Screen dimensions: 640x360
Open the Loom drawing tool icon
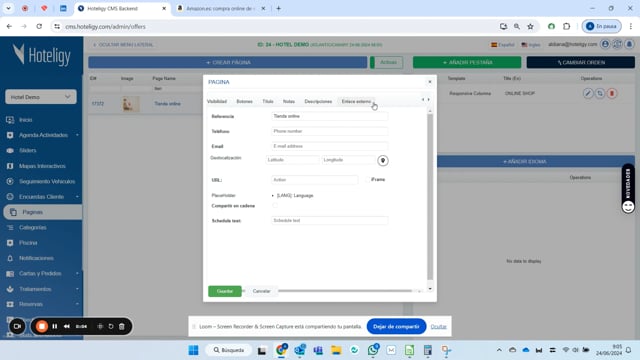click(100, 326)
